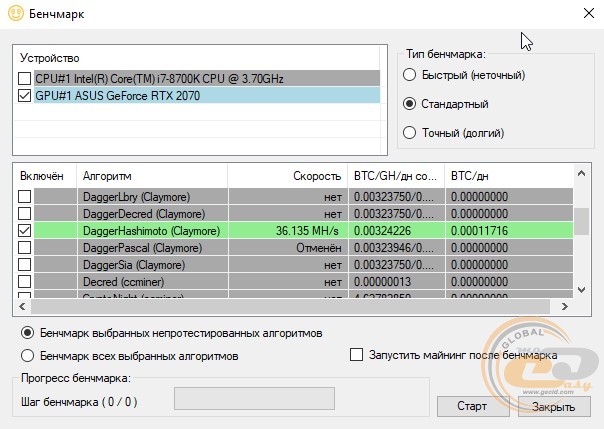
Task: Select DaggerSia (Claymore) row name
Action: coord(134,265)
